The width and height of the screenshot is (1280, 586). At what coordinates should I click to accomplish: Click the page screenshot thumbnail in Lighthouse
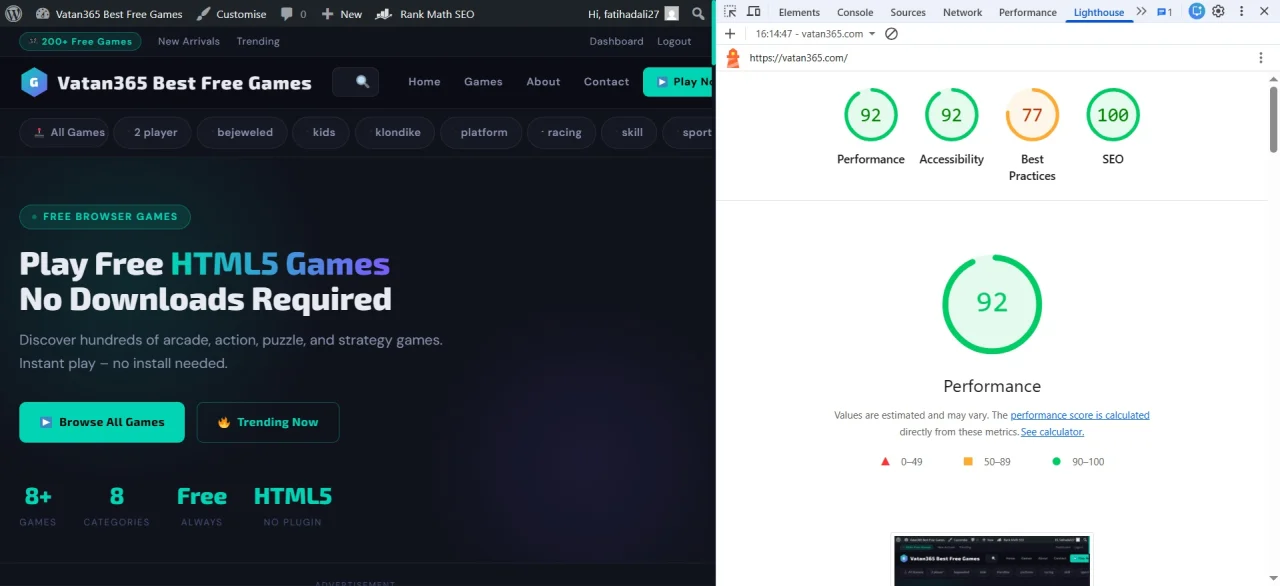click(x=992, y=560)
